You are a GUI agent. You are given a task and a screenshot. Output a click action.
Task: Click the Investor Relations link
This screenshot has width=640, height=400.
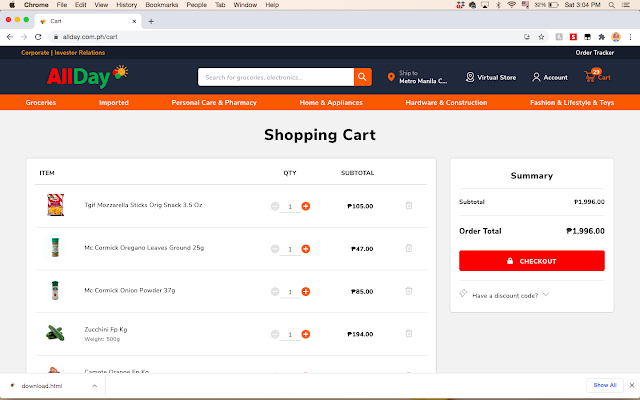pyautogui.click(x=80, y=53)
